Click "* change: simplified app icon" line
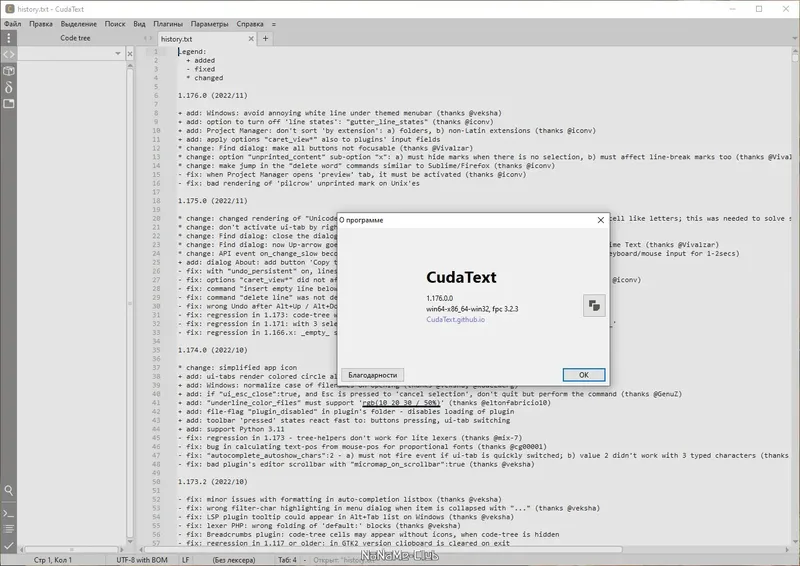This screenshot has height=566, width=800. pyautogui.click(x=237, y=367)
